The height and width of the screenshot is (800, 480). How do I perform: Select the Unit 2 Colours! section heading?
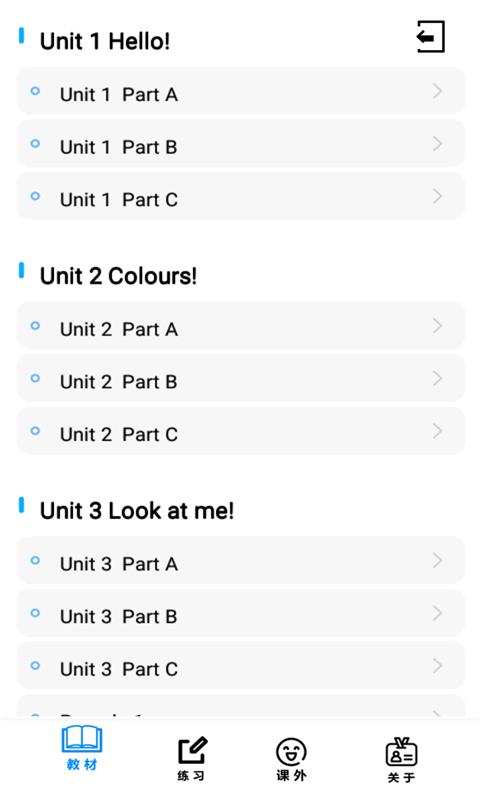118,276
